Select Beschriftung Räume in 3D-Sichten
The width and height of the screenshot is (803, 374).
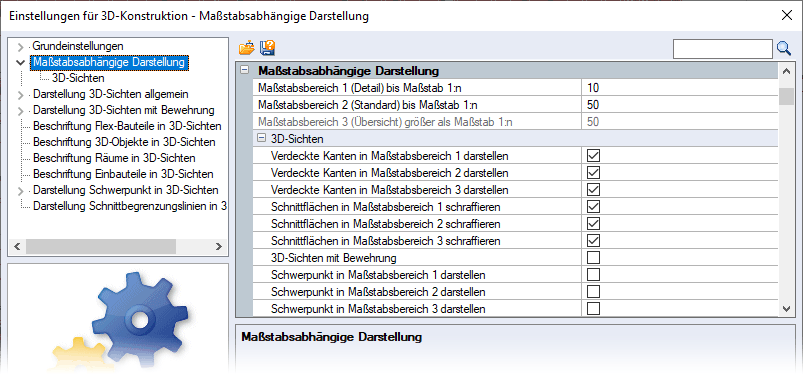tap(114, 158)
